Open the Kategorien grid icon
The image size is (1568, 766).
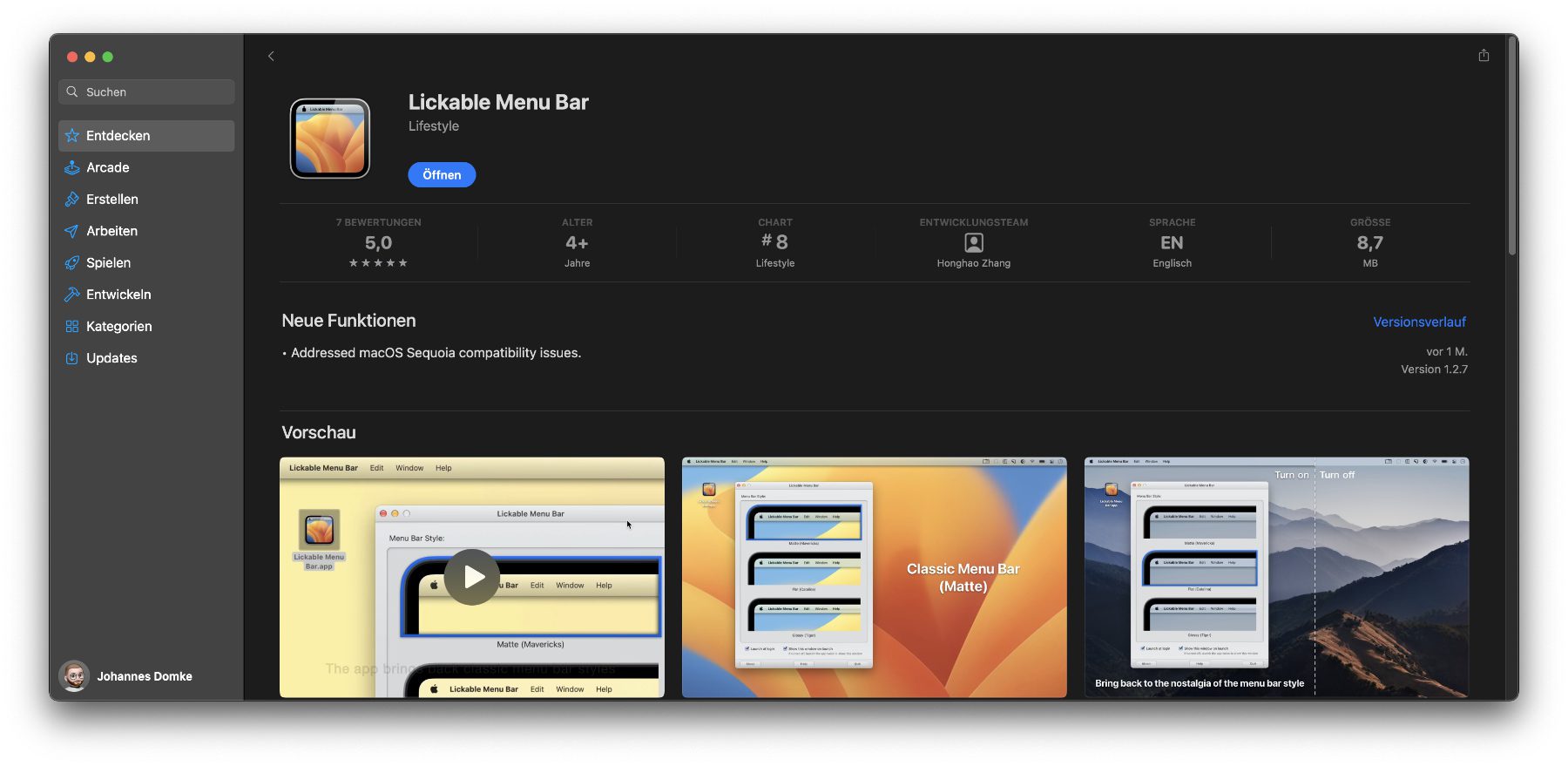tap(72, 327)
